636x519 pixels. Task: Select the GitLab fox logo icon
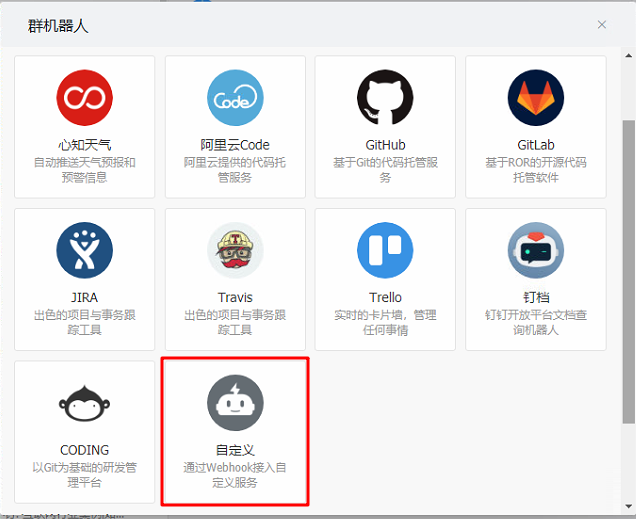536,98
